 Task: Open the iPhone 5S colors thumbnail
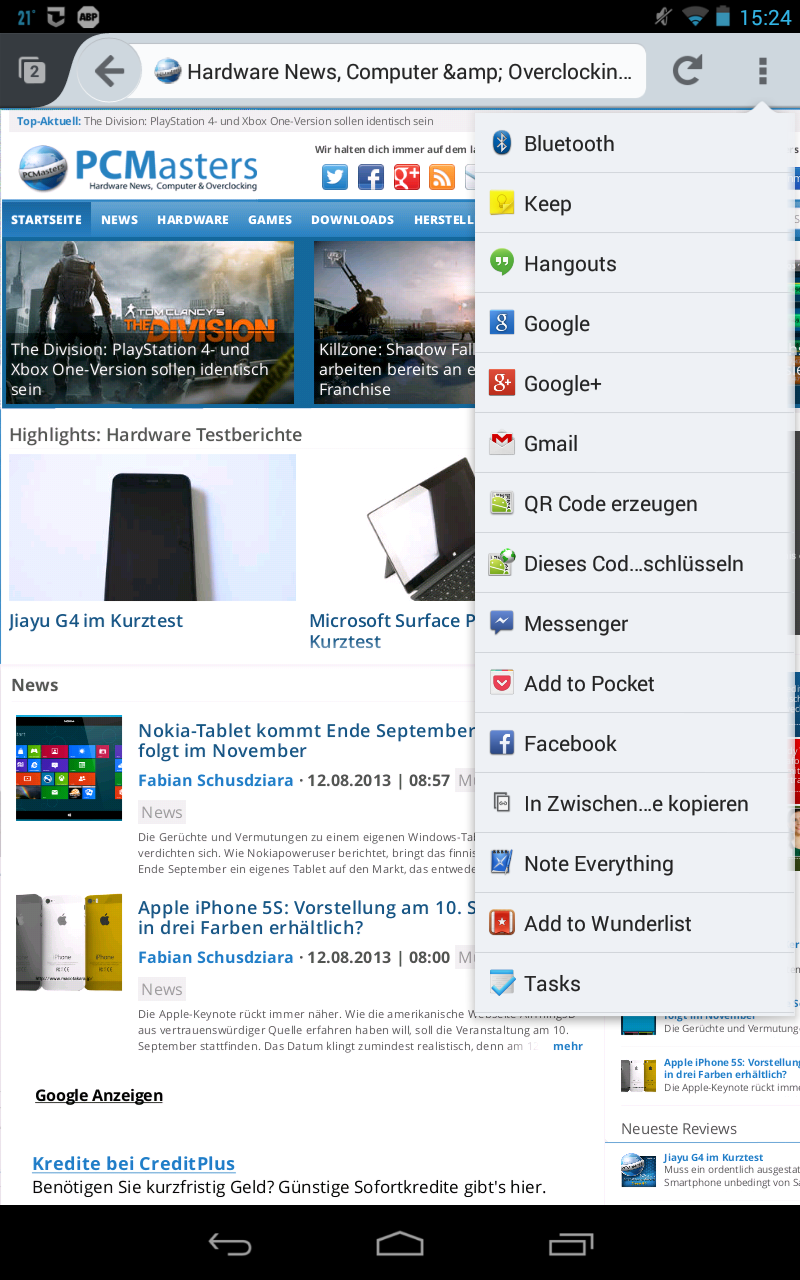(x=69, y=943)
